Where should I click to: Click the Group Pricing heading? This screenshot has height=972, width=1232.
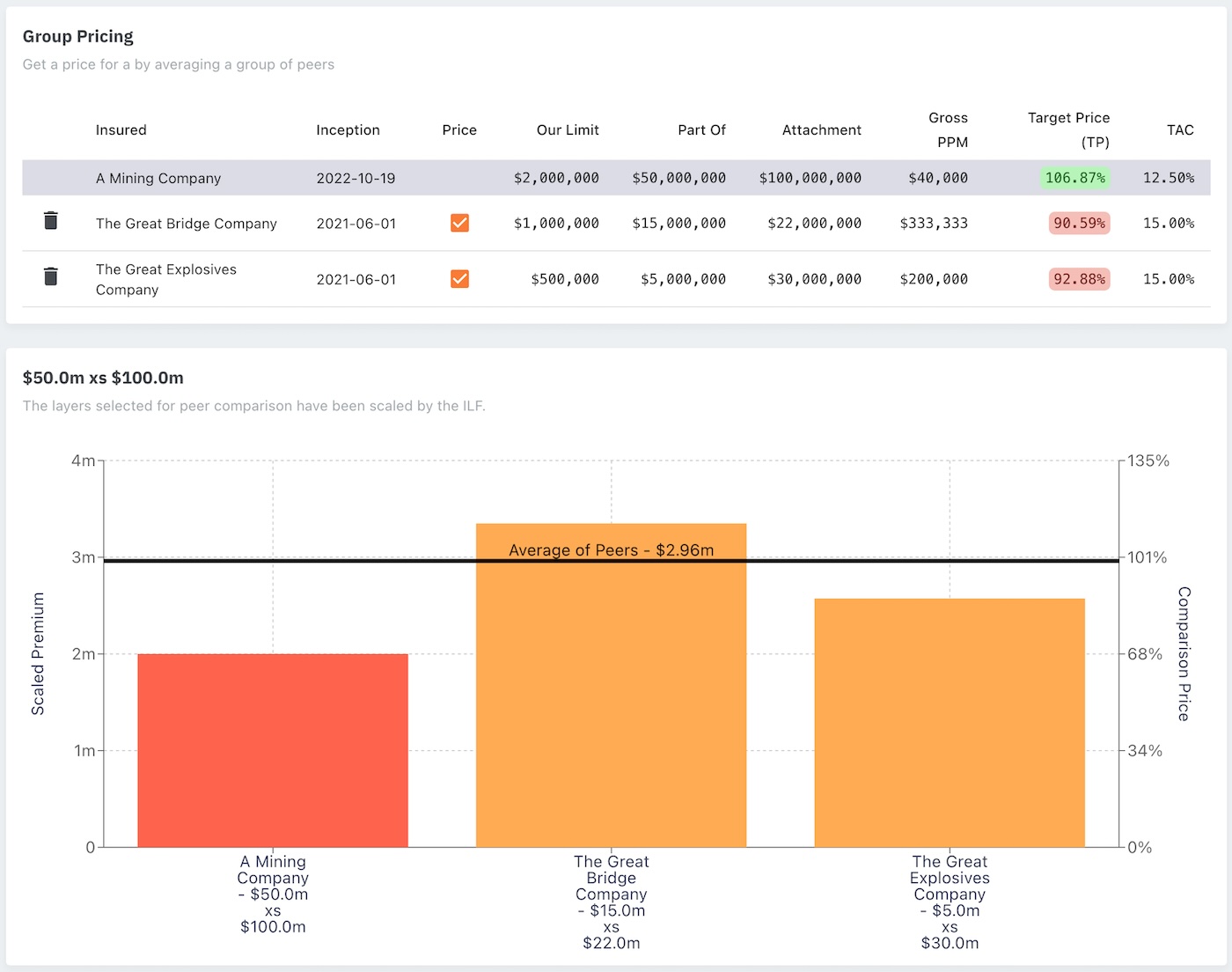click(x=78, y=36)
